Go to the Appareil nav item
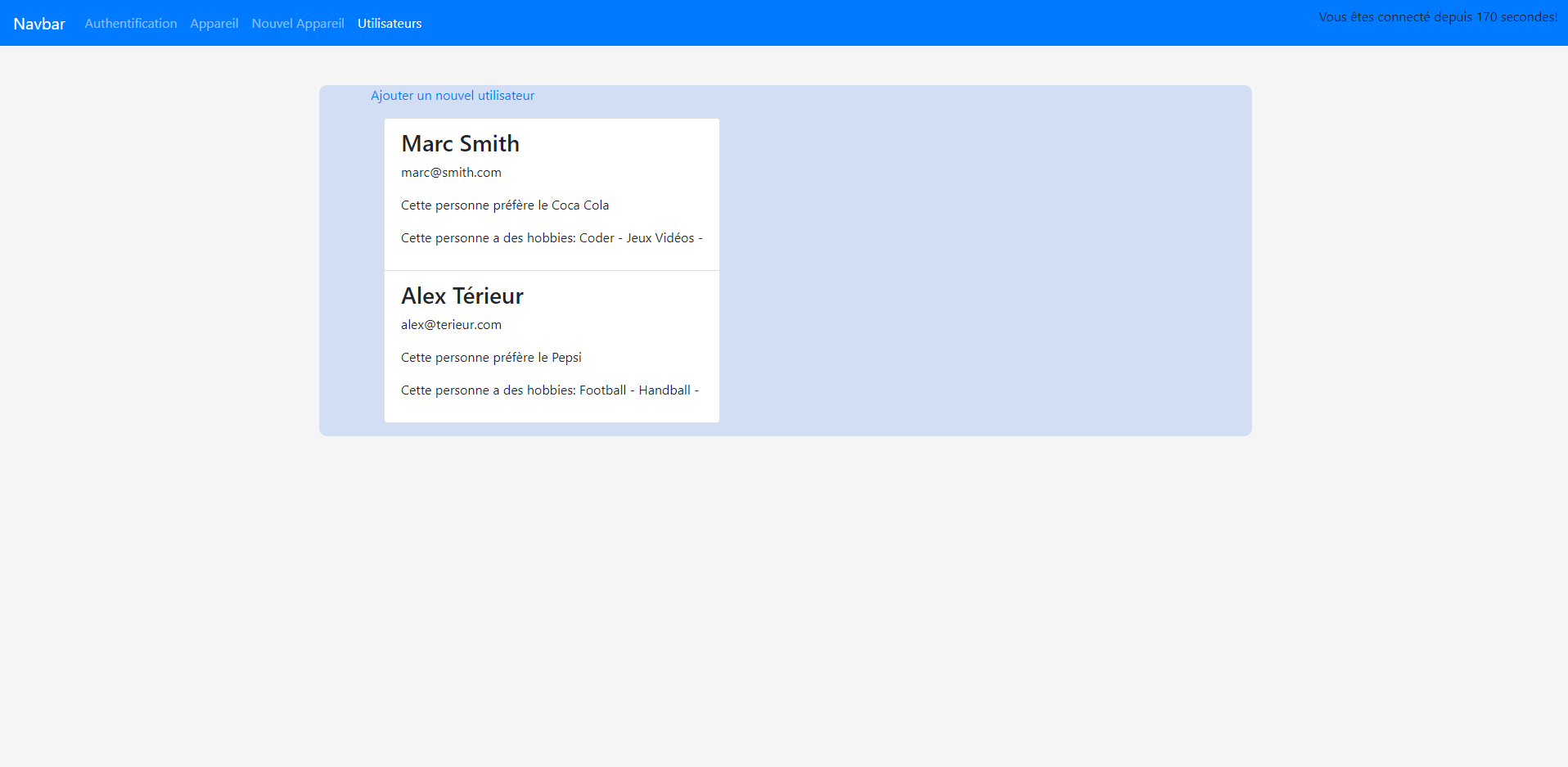Viewport: 1568px width, 767px height. click(x=214, y=24)
